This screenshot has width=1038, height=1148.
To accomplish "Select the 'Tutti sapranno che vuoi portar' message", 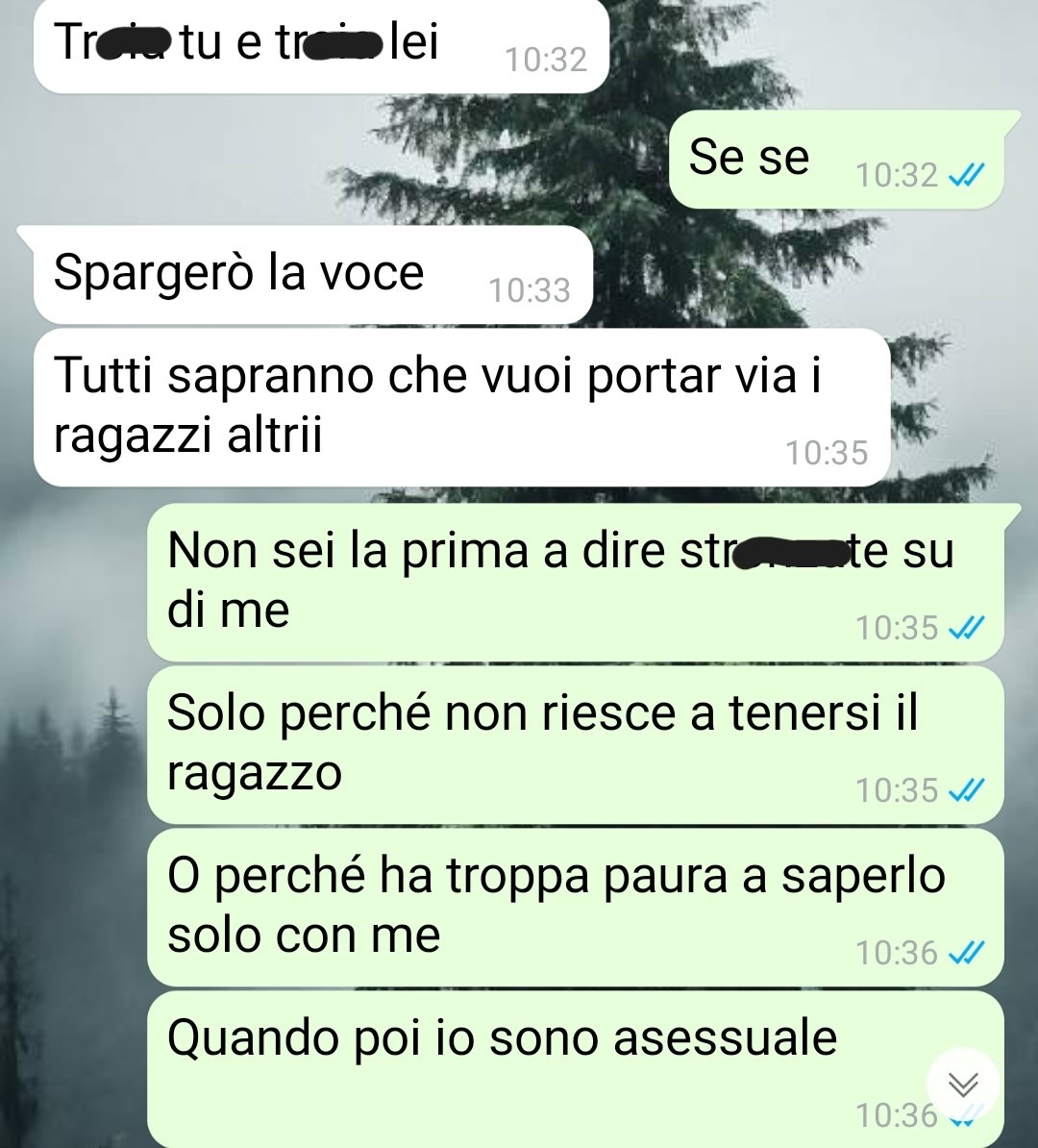I will 462,407.
